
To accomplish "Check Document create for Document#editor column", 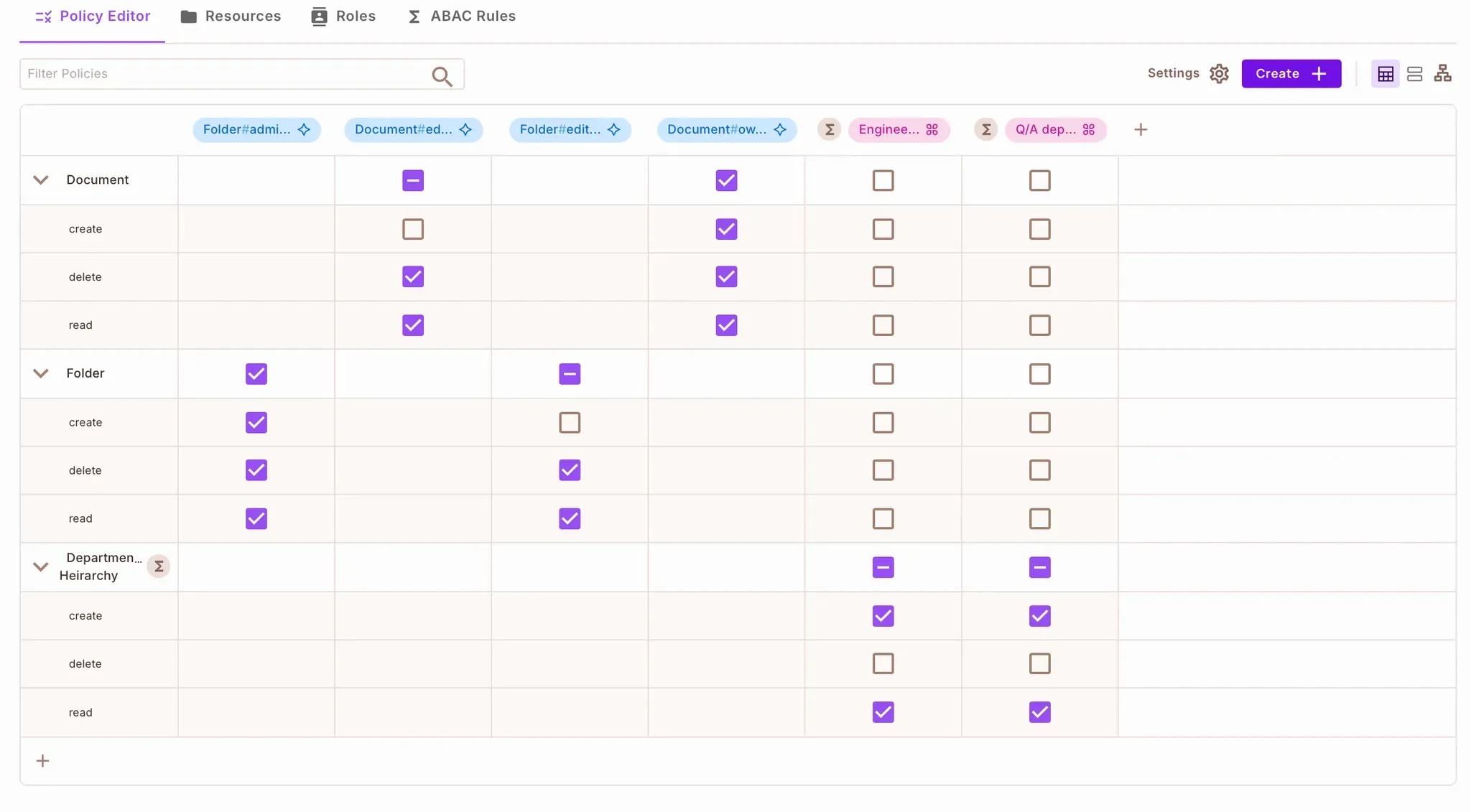I will pyautogui.click(x=413, y=229).
